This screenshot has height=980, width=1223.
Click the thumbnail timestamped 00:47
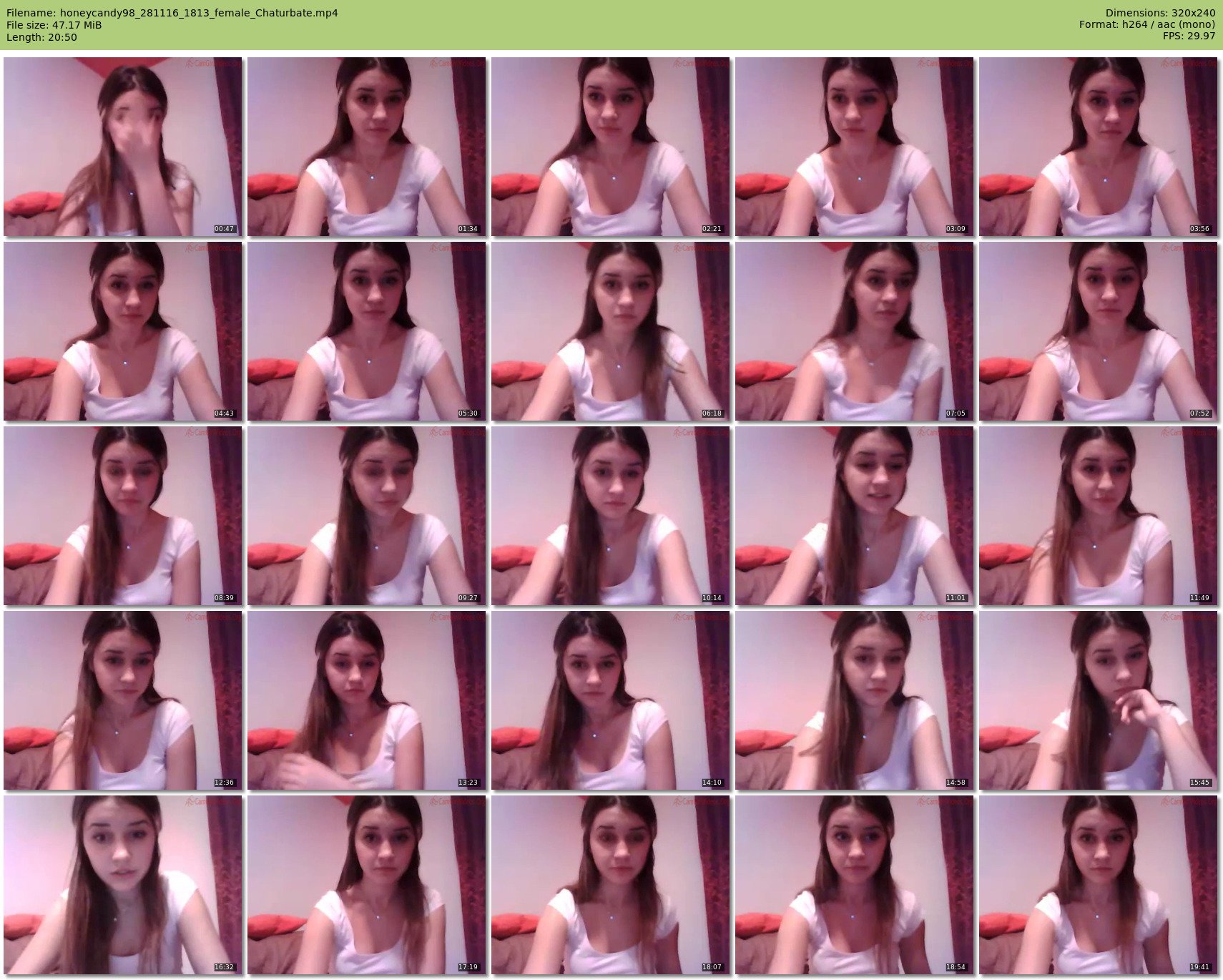click(122, 147)
